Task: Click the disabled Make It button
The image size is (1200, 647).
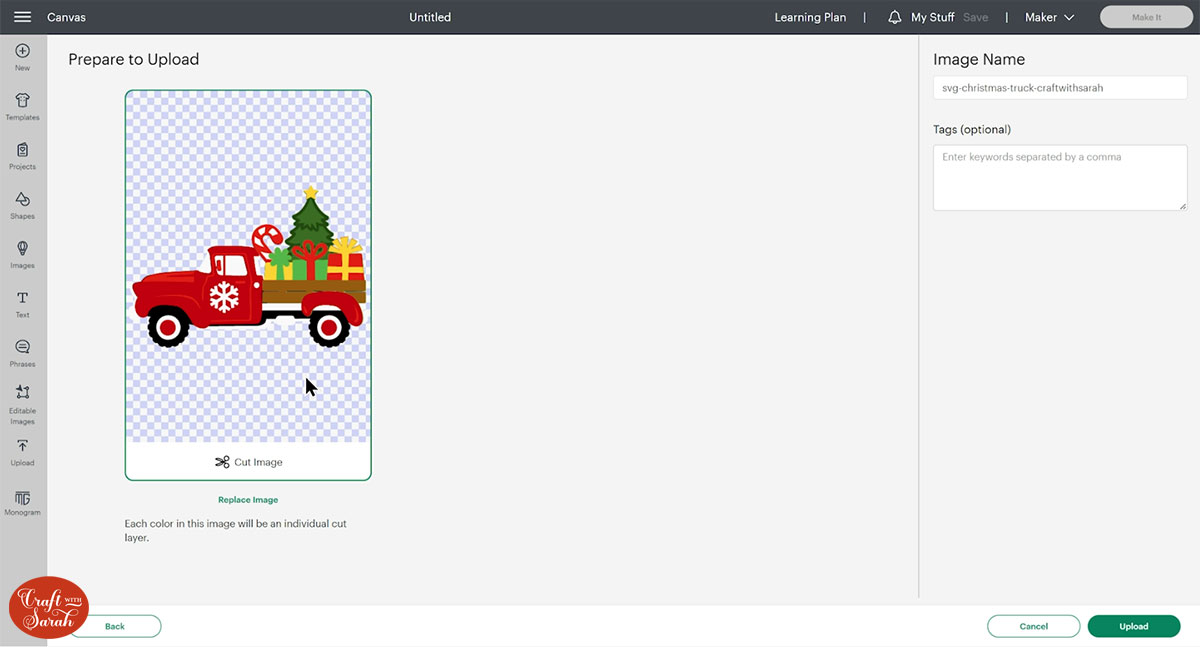Action: click(1145, 17)
